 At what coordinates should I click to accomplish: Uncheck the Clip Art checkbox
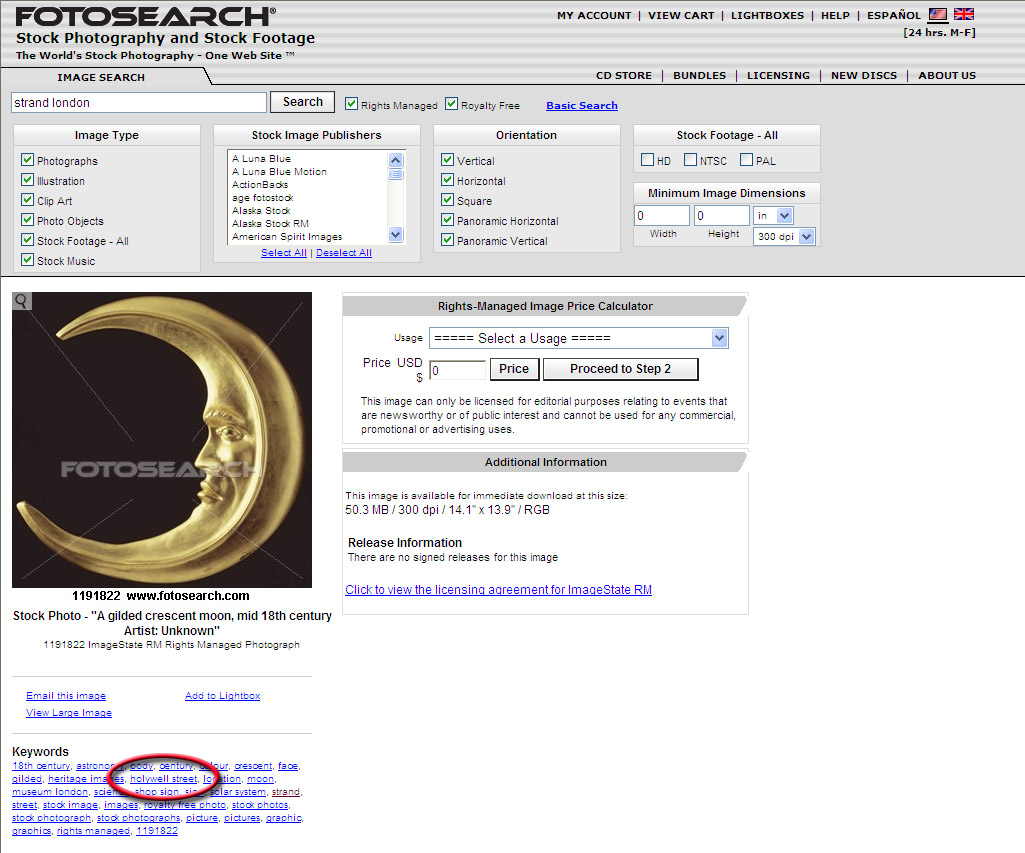[x=27, y=199]
